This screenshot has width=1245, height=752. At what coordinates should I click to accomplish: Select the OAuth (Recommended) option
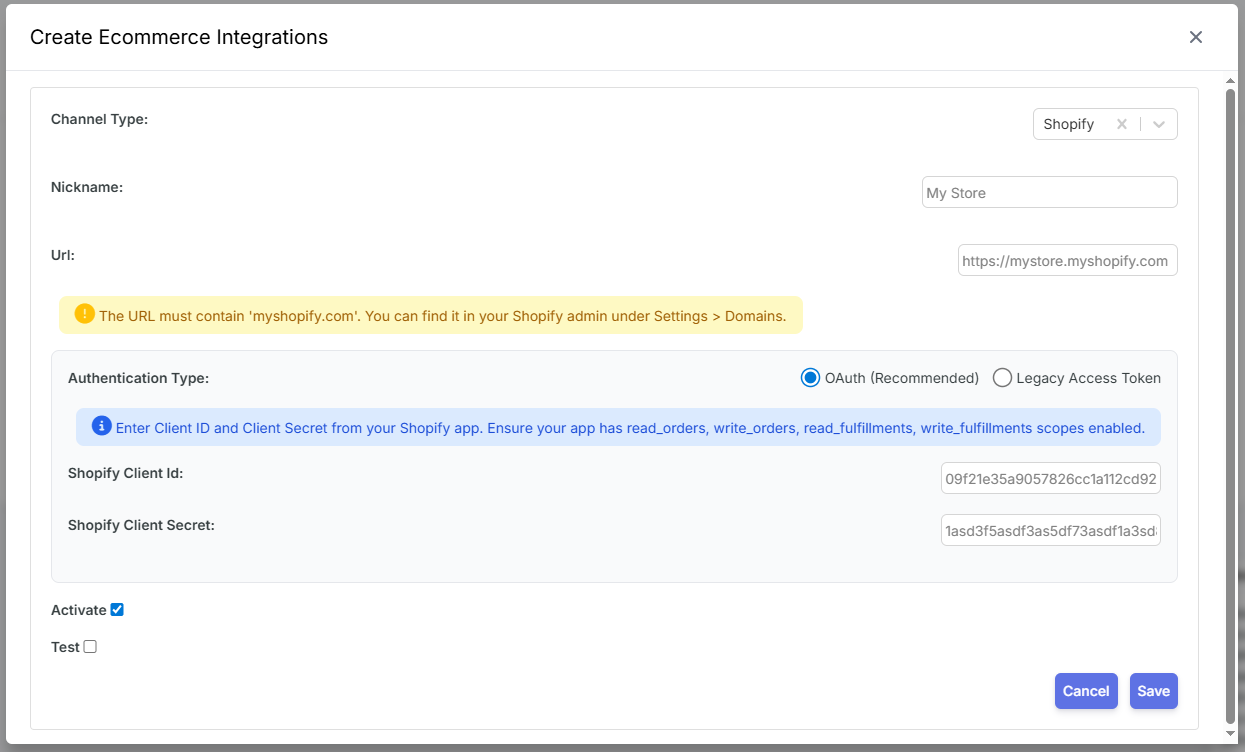810,377
